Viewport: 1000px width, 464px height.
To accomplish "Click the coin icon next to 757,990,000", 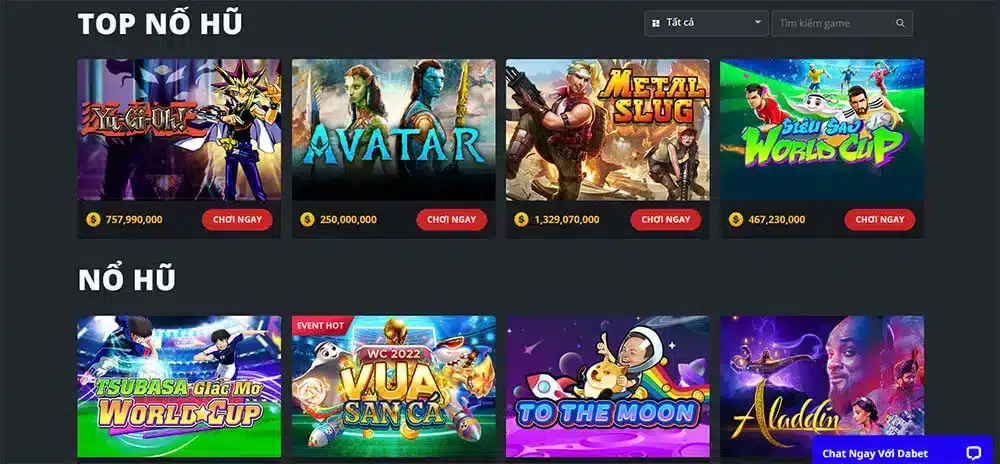I will coord(93,219).
